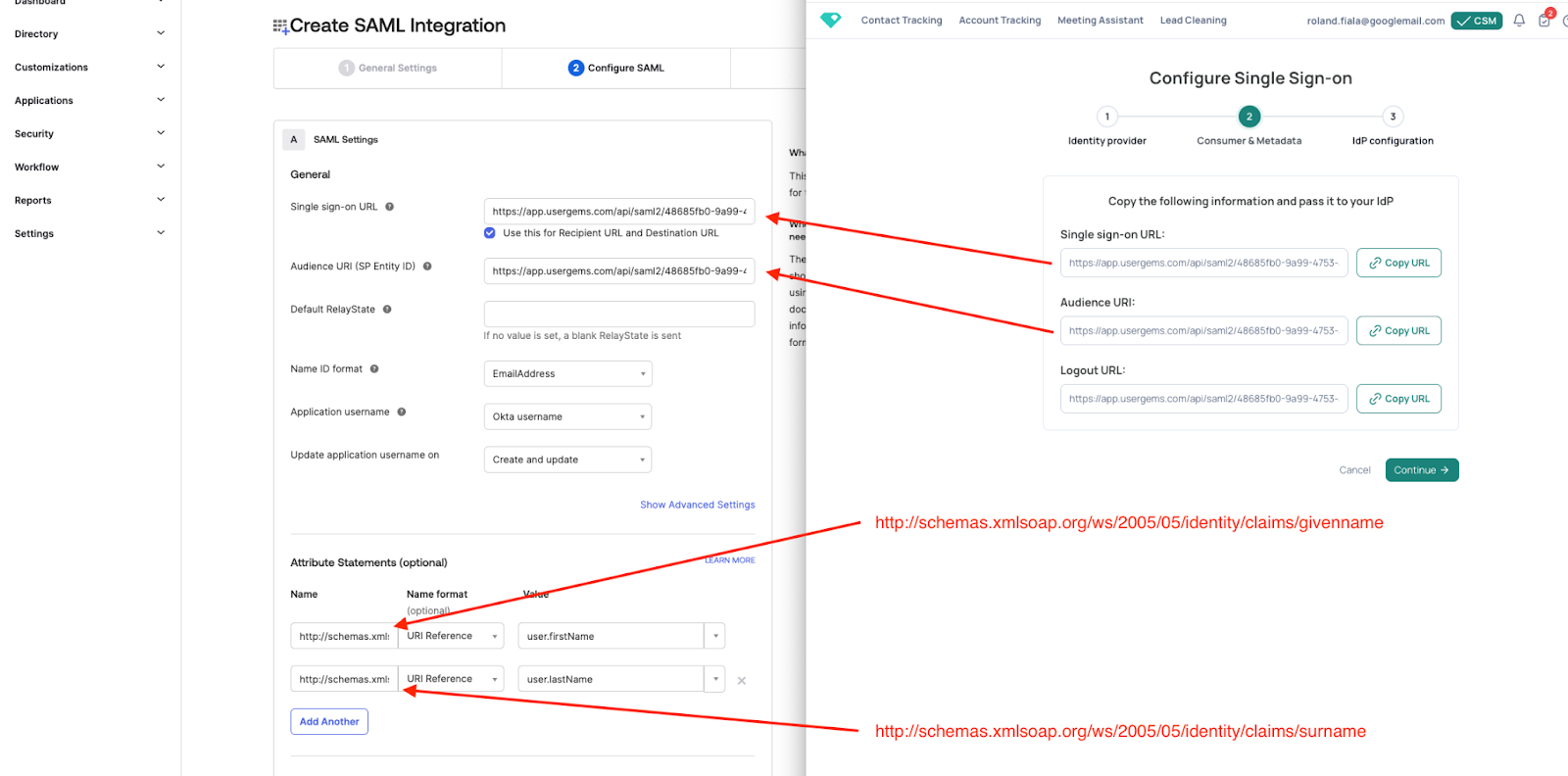Focus the user.lastName value field
Image resolution: width=1568 pixels, height=776 pixels.
coord(612,679)
